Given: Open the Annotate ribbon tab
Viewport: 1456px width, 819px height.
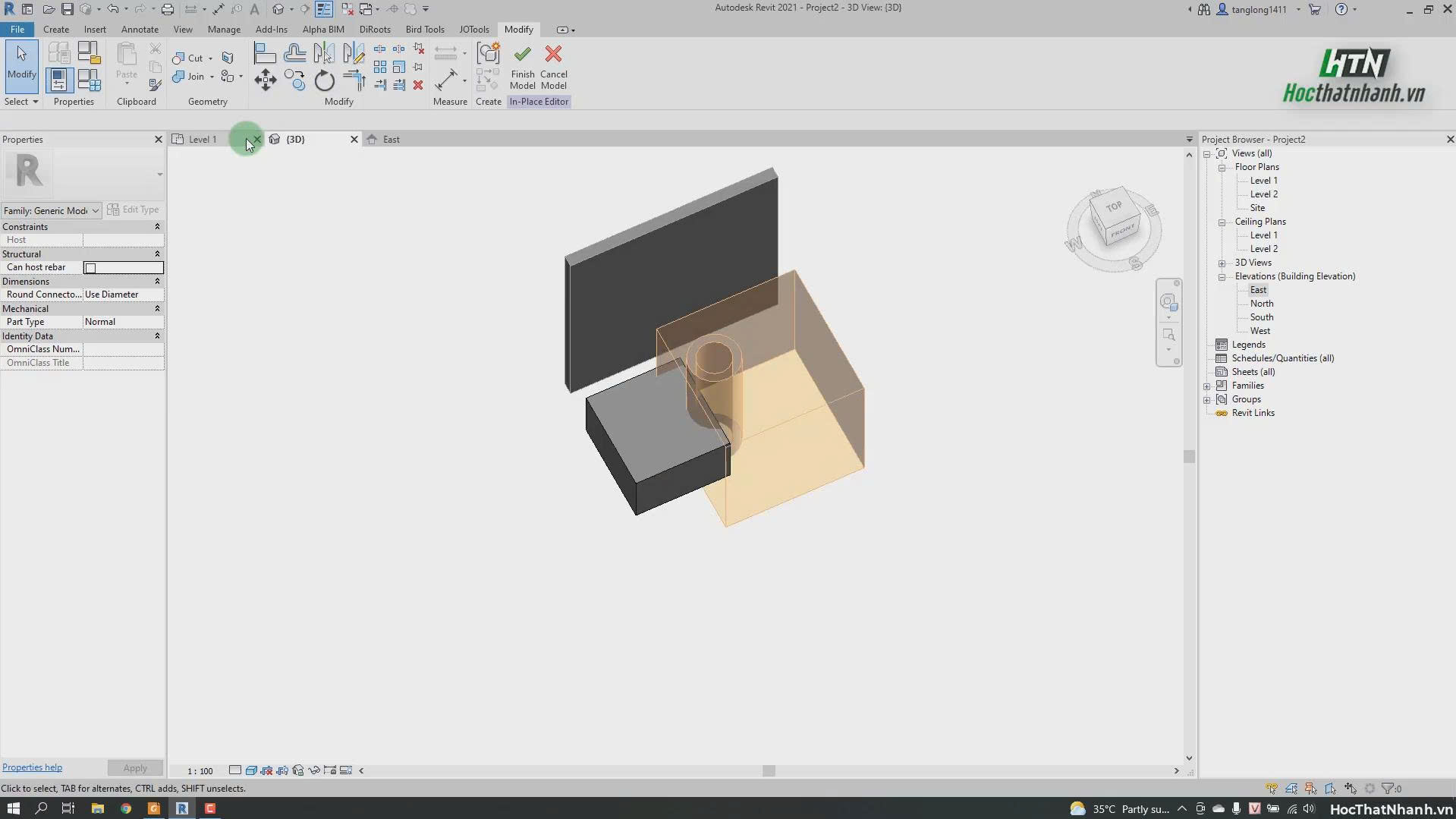Looking at the screenshot, I should (x=140, y=30).
